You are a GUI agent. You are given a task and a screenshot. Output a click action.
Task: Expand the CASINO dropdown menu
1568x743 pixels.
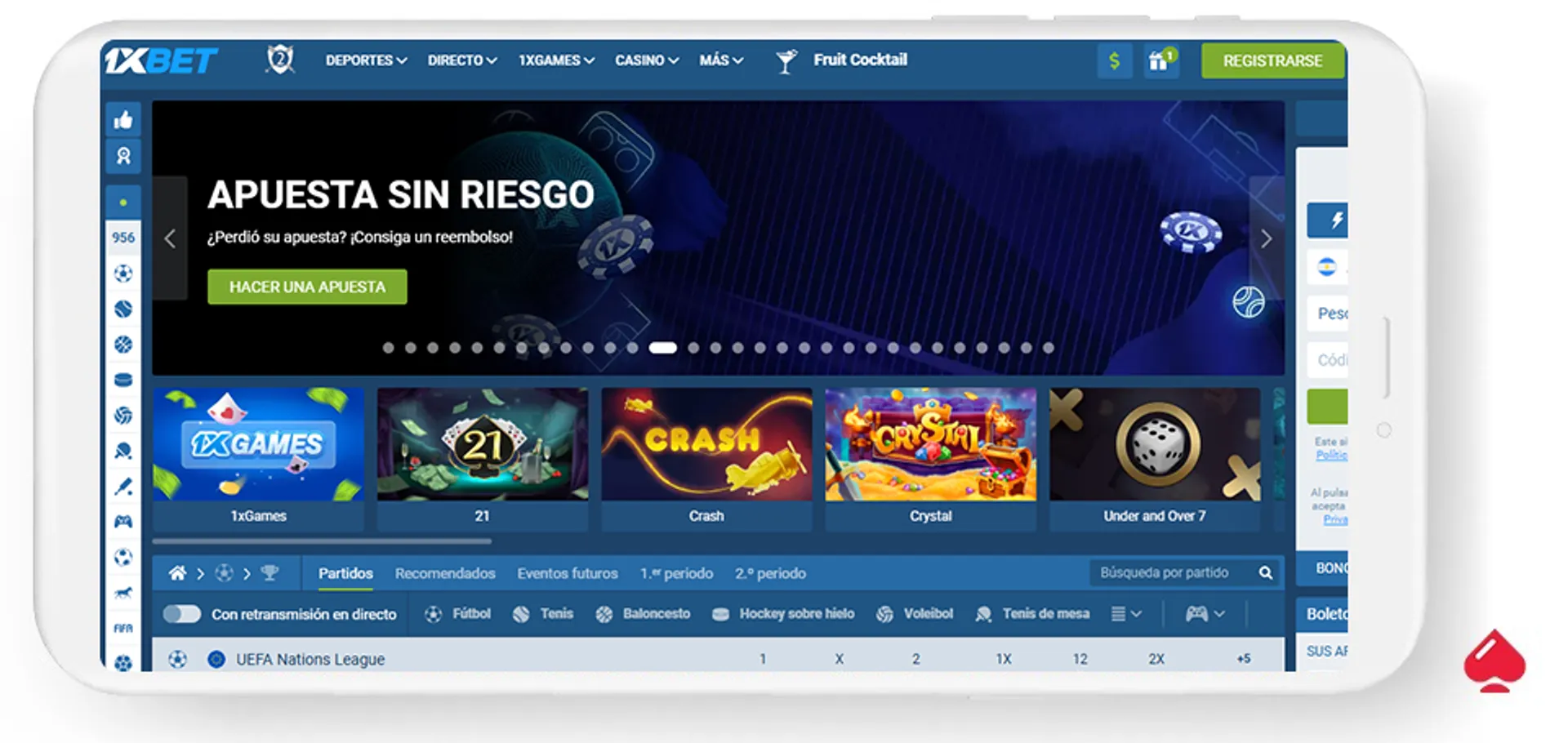(647, 60)
